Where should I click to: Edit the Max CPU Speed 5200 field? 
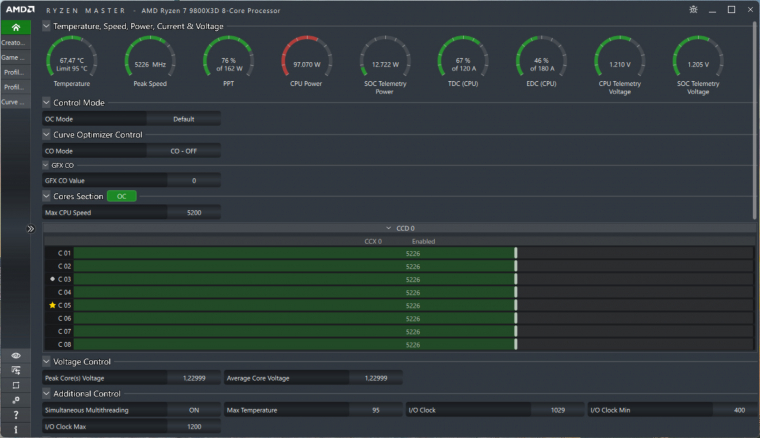coord(194,213)
